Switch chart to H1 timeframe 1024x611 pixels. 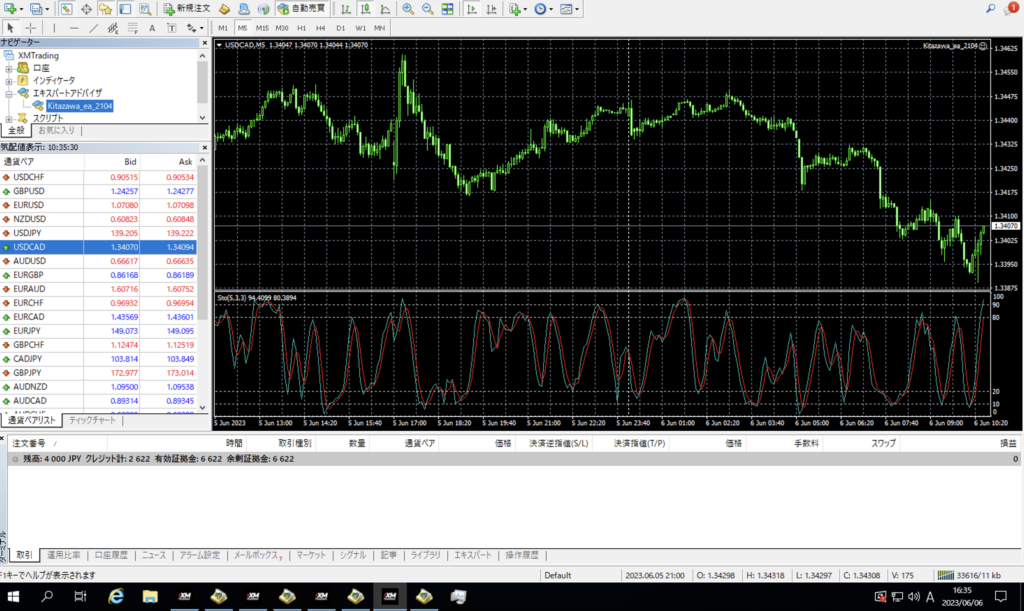click(302, 28)
